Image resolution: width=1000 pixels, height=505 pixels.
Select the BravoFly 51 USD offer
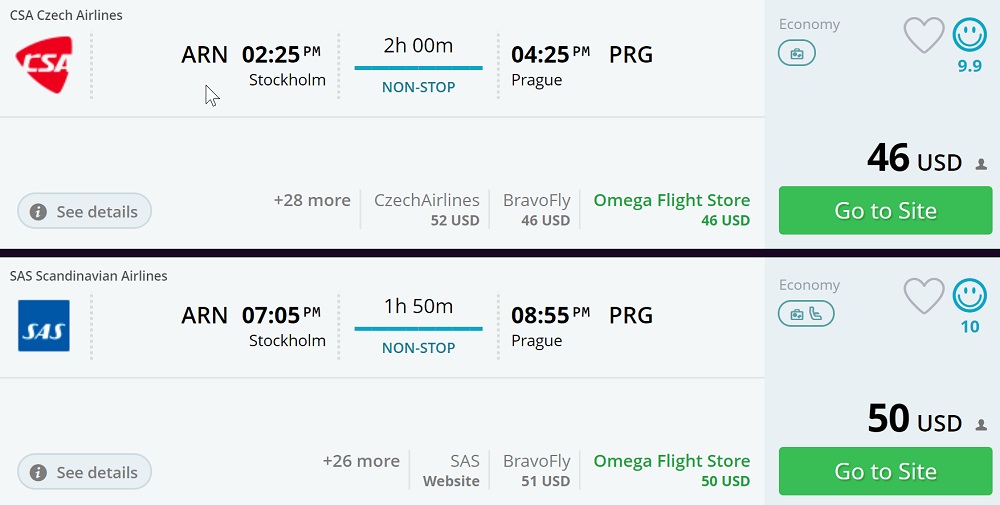(x=537, y=470)
